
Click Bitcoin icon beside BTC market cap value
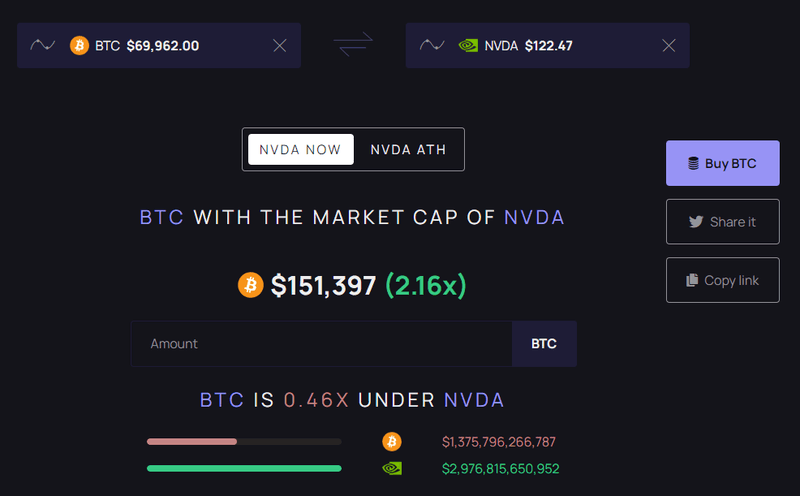pyautogui.click(x=392, y=441)
